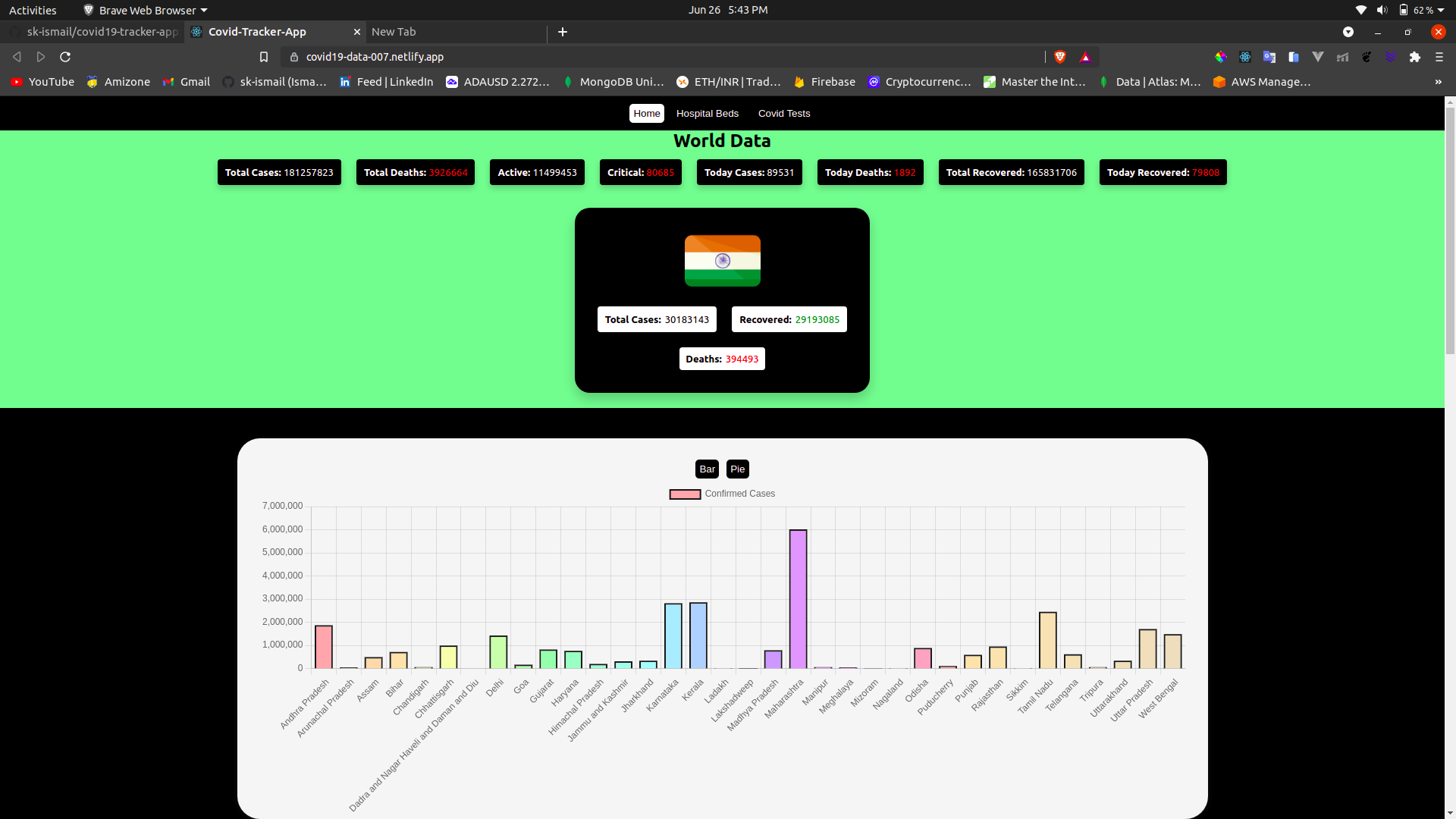The height and width of the screenshot is (819, 1456).
Task: Click the Vue devtools extension icon
Action: point(1318,57)
